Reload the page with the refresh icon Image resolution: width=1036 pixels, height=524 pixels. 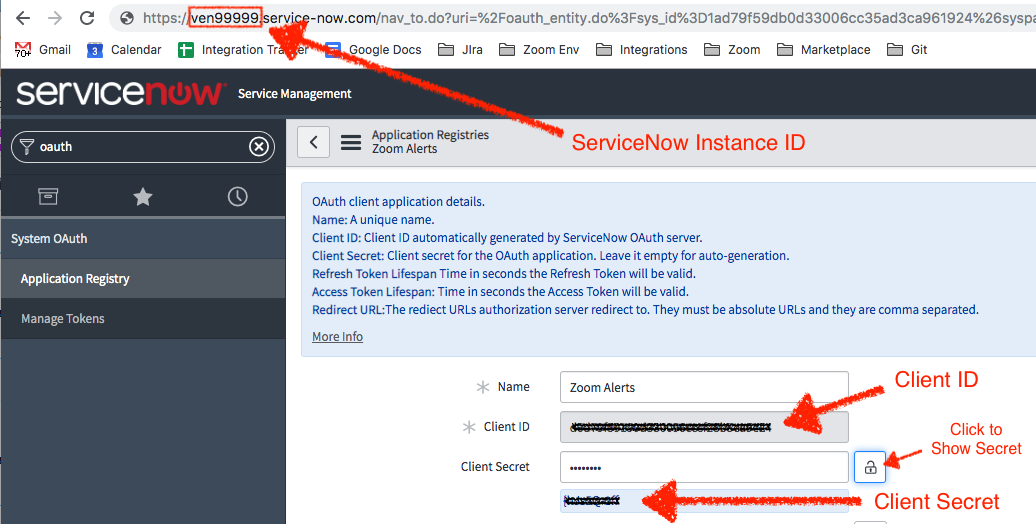click(87, 18)
